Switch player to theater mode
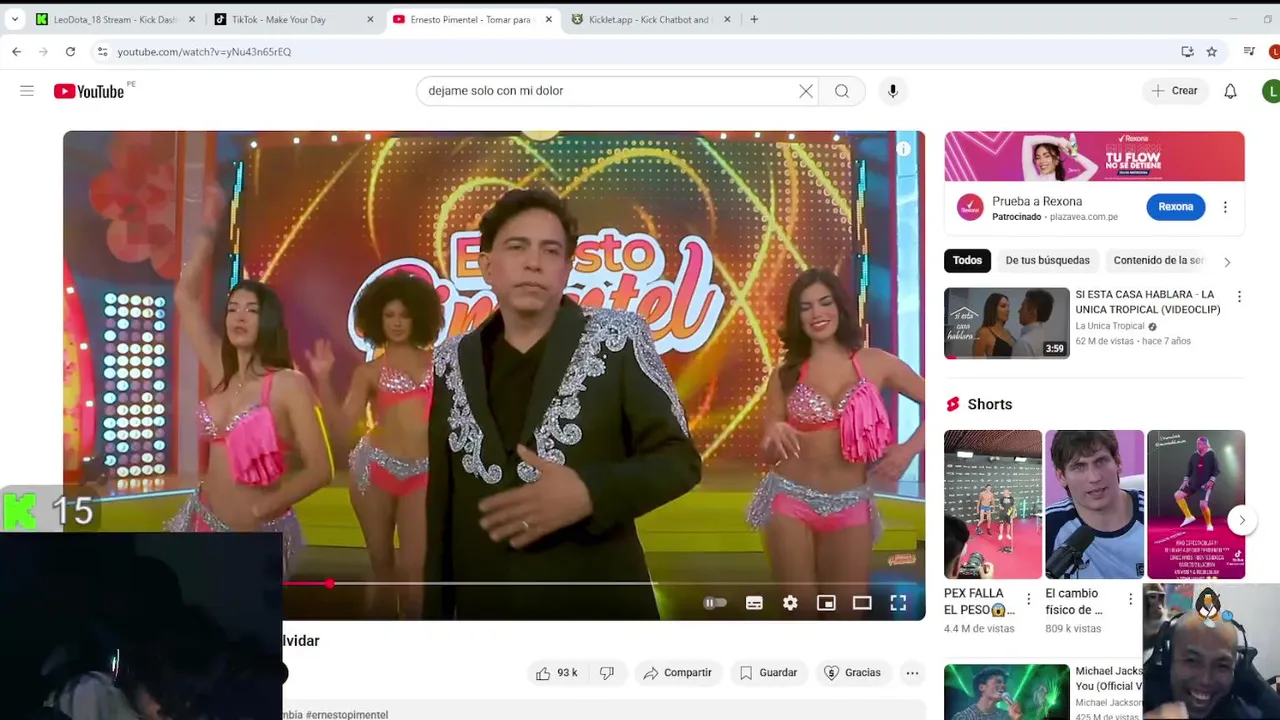The height and width of the screenshot is (720, 1280). point(862,603)
